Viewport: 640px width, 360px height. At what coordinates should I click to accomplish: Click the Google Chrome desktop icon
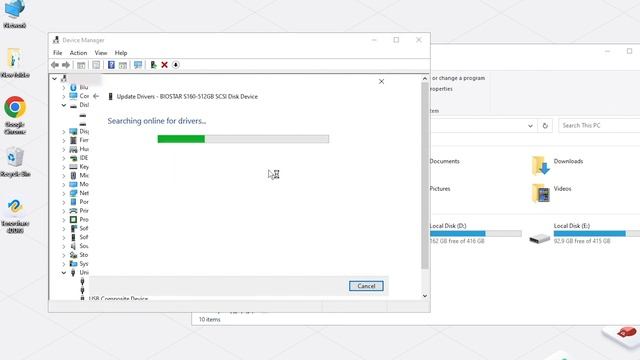coord(15,107)
